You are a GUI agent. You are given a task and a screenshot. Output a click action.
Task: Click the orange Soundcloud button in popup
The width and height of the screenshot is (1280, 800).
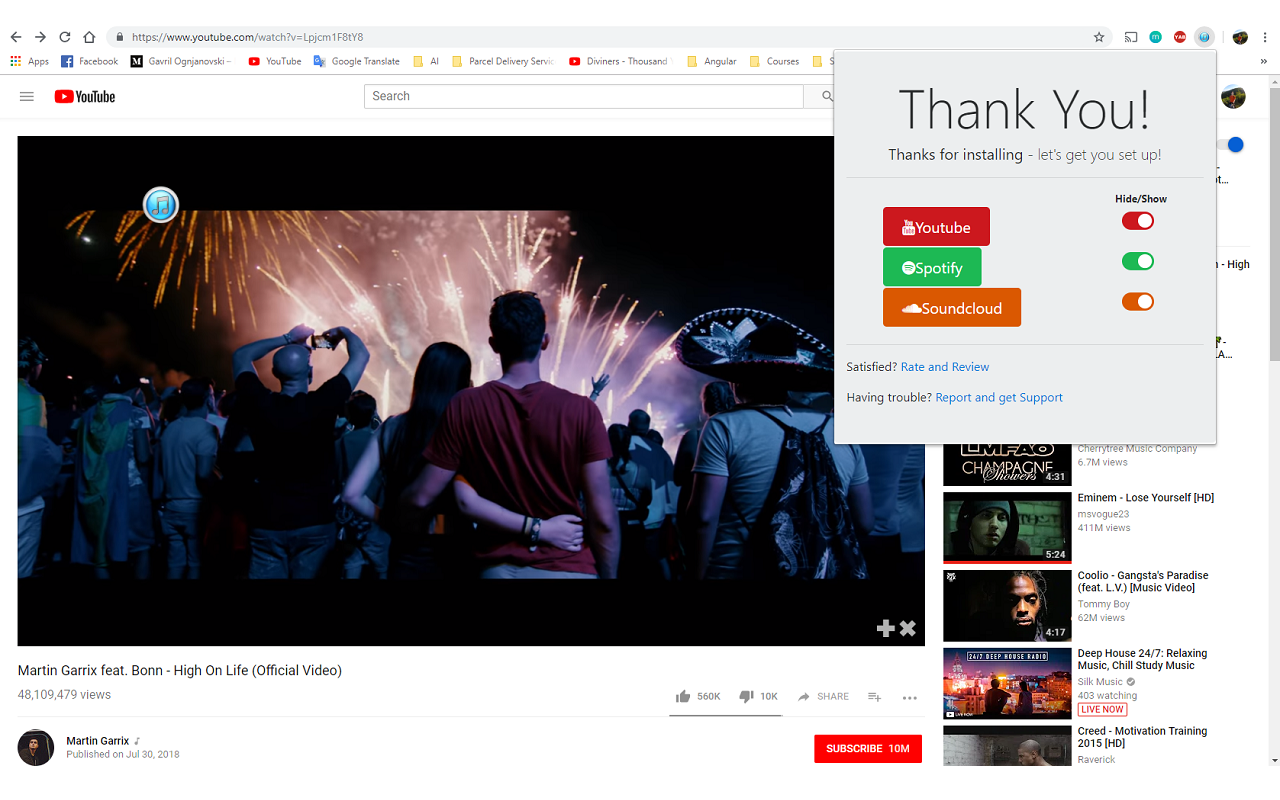[x=952, y=307]
